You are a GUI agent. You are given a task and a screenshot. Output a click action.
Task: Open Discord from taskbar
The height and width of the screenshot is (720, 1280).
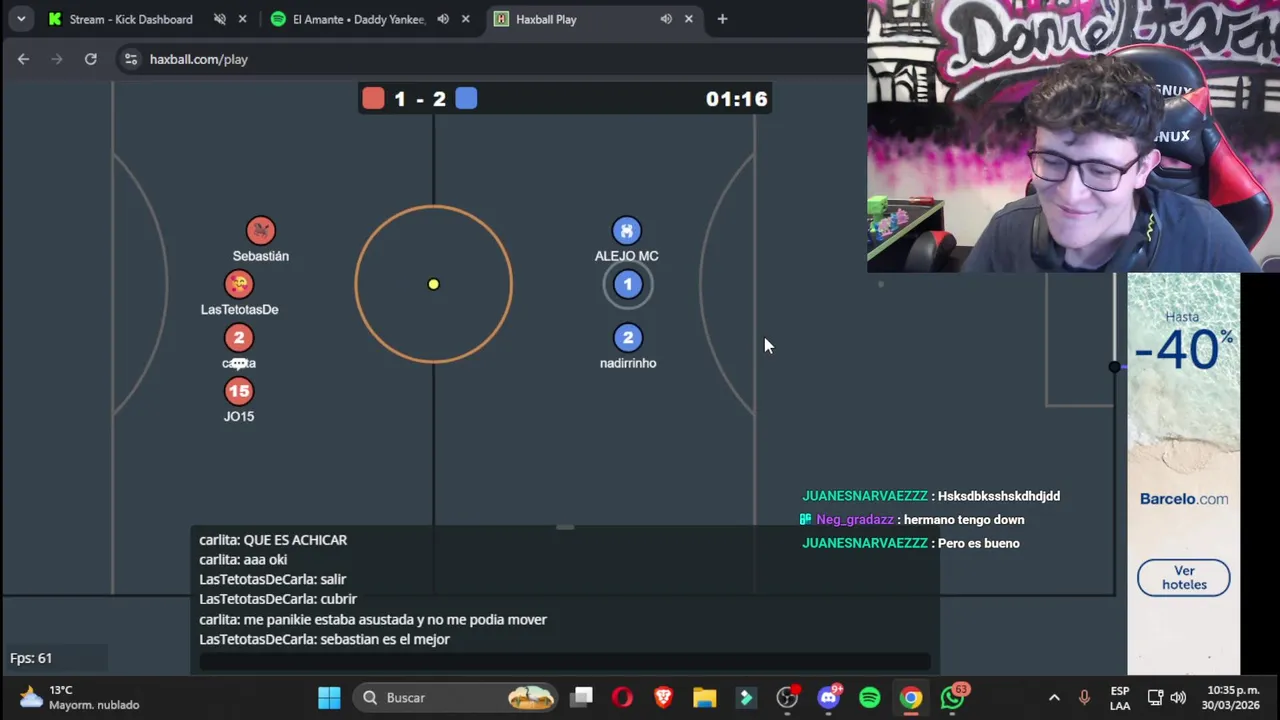(x=829, y=698)
